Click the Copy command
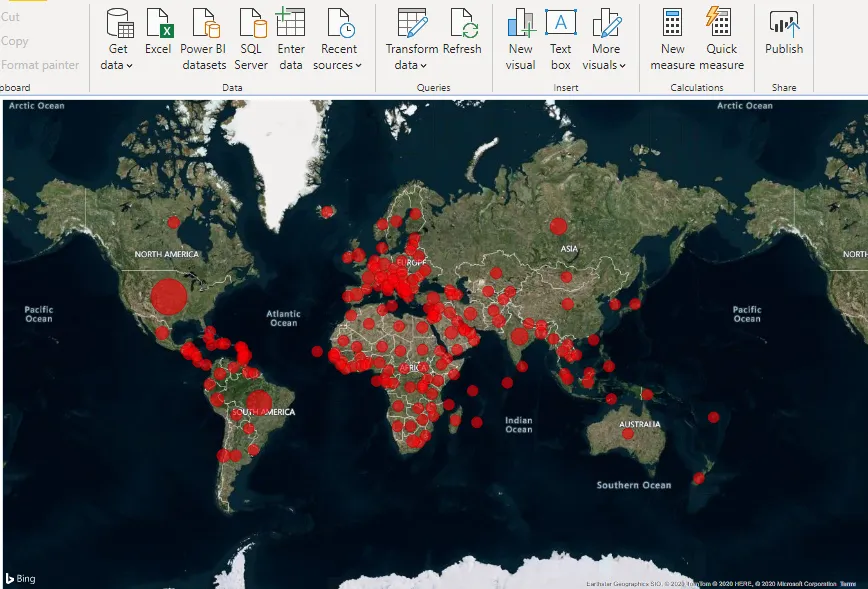 [x=14, y=41]
